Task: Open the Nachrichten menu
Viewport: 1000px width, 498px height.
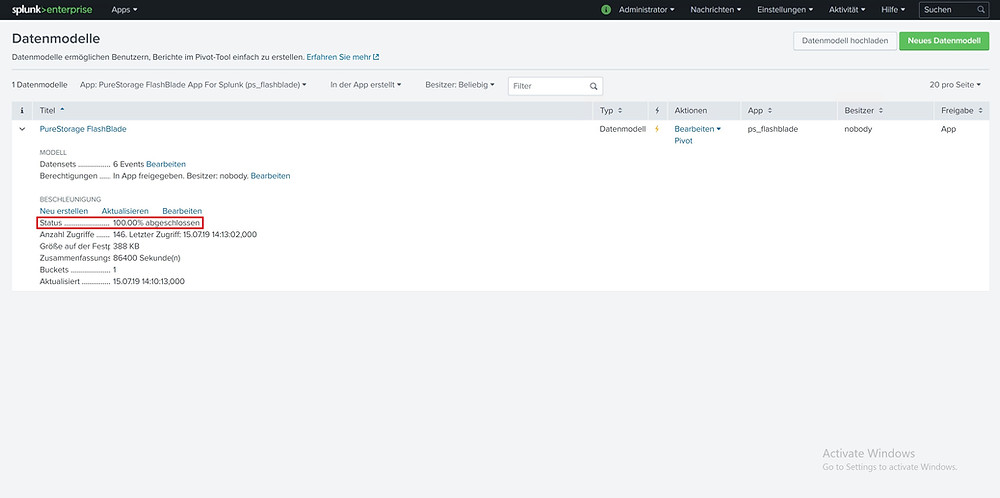Action: [716, 10]
